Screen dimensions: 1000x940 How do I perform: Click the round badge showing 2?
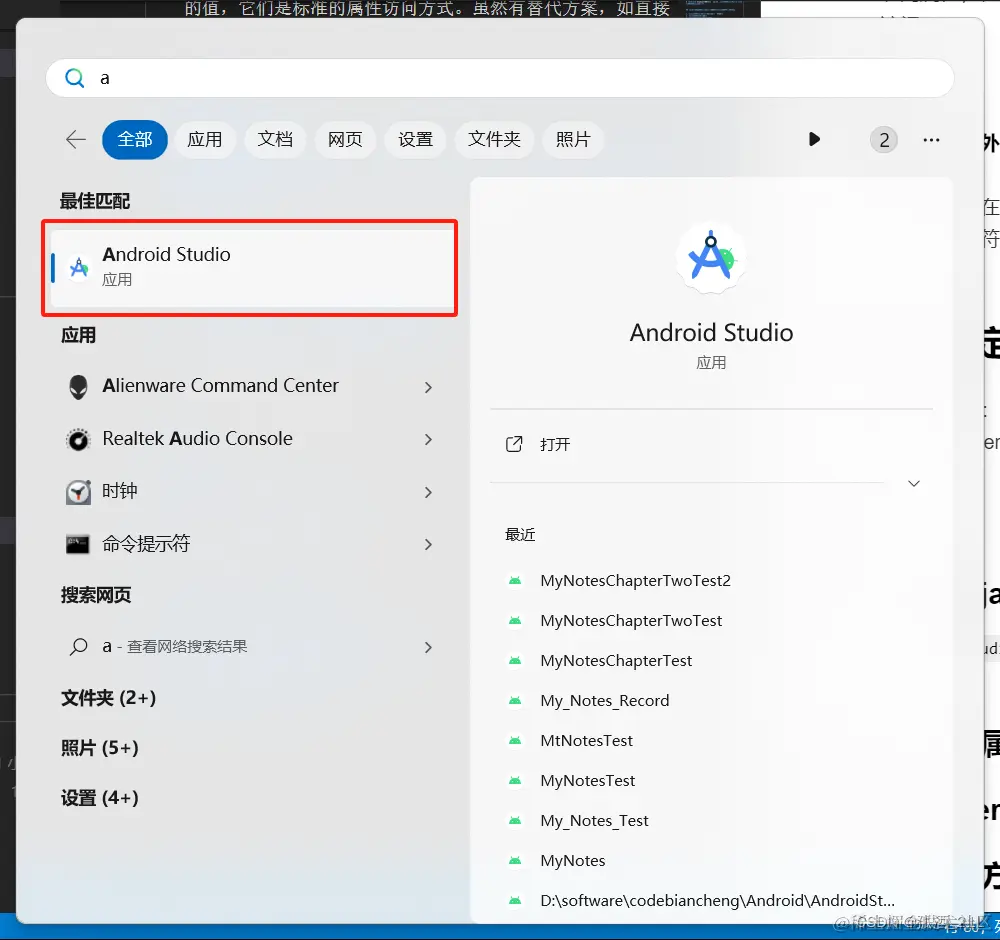click(x=884, y=140)
